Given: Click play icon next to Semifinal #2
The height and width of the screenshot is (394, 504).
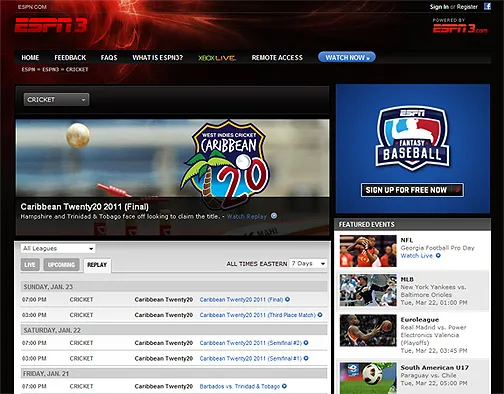Looking at the screenshot, I should [306, 343].
